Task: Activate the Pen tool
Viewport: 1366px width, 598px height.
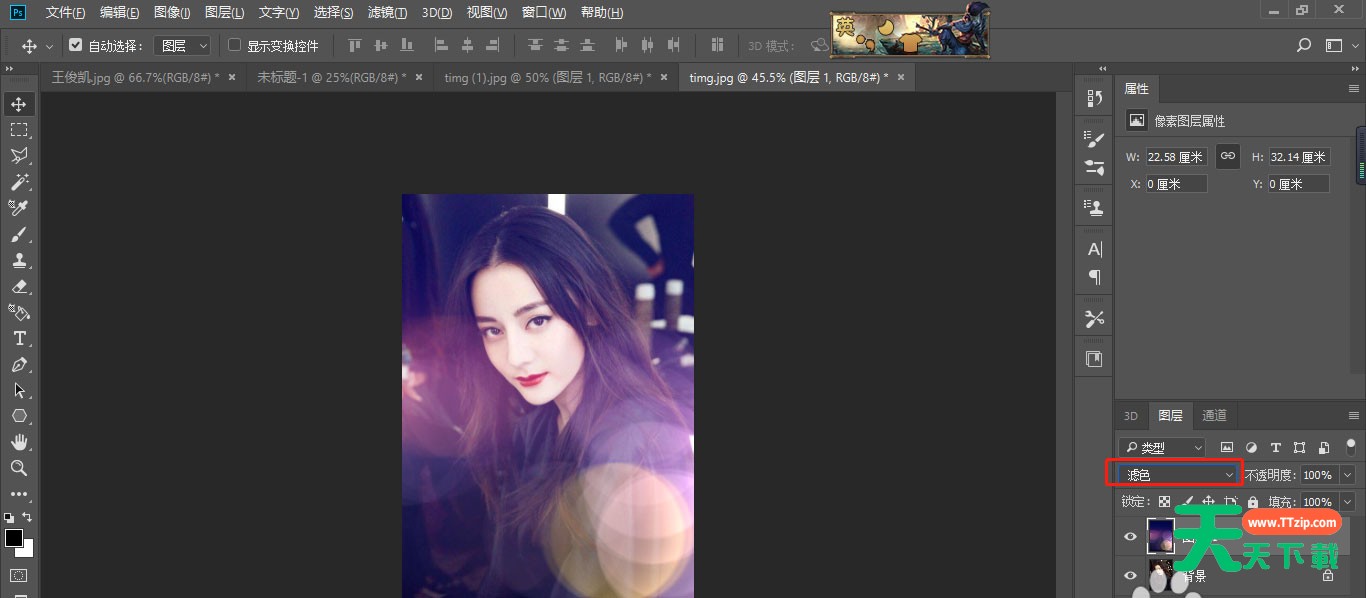Action: click(19, 364)
